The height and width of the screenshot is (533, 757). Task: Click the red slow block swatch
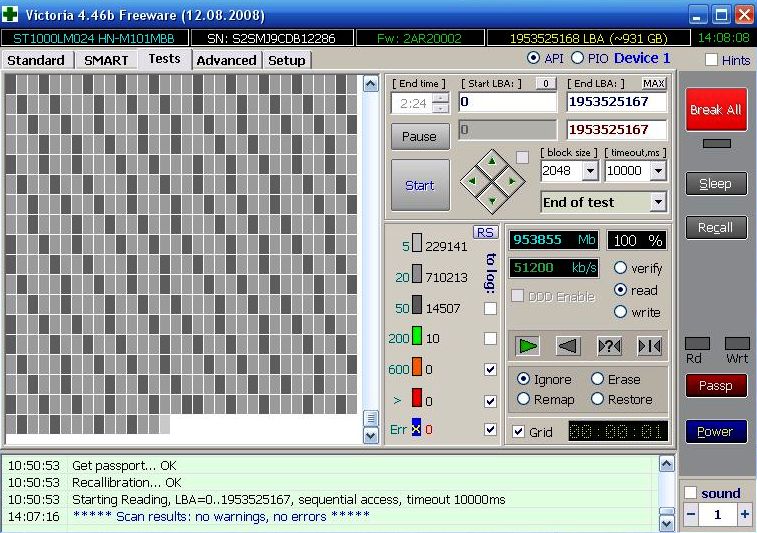[417, 397]
